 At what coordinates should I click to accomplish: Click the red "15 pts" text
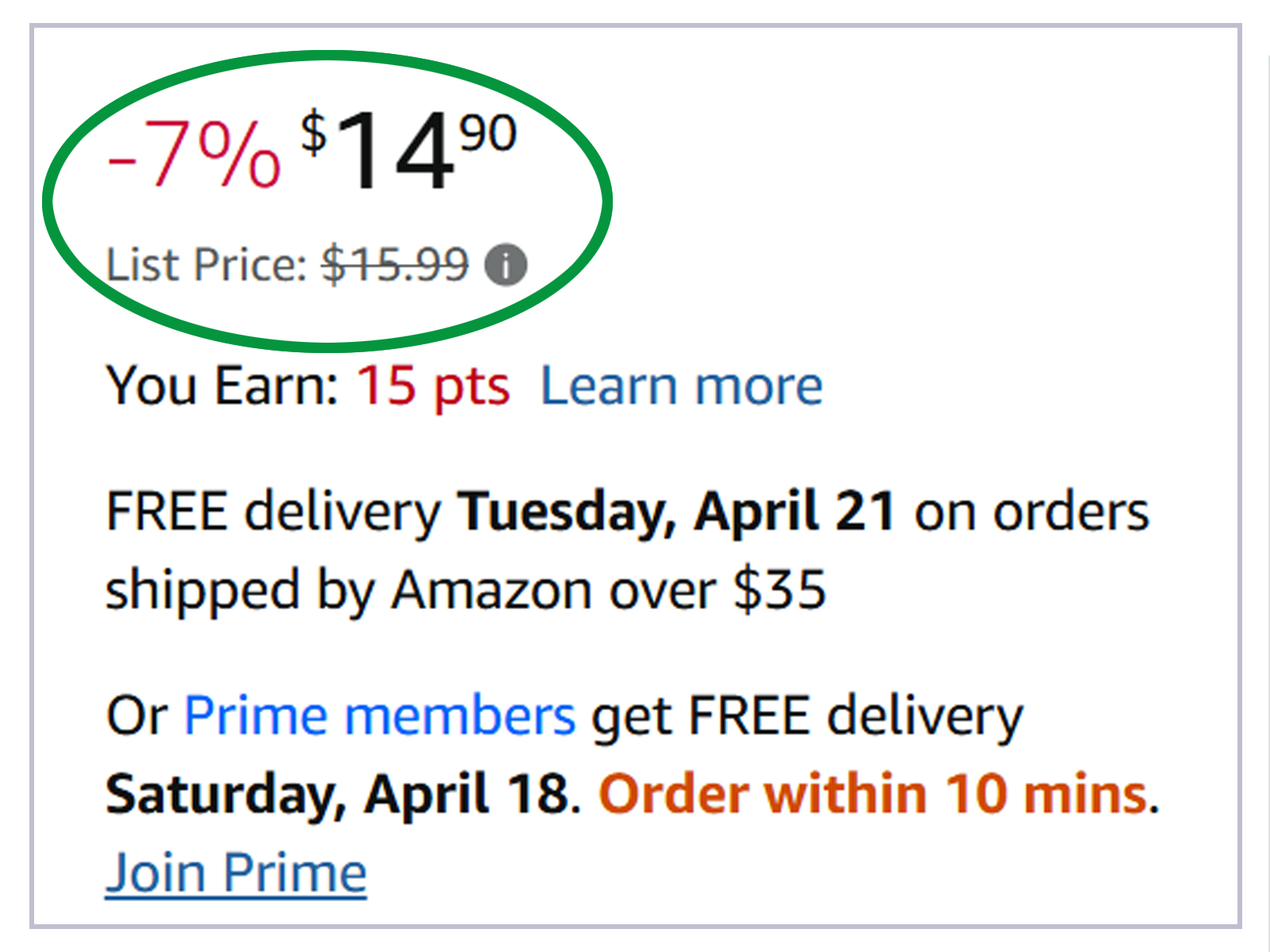click(x=433, y=386)
